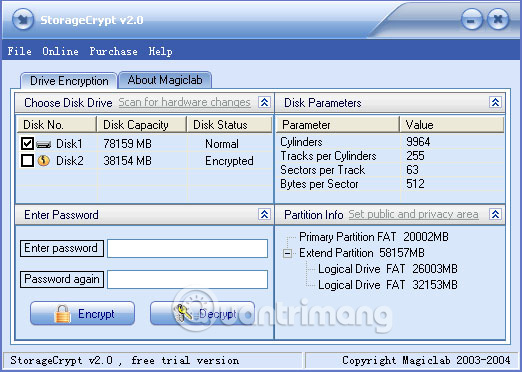Click the Normal status cell

(222, 144)
